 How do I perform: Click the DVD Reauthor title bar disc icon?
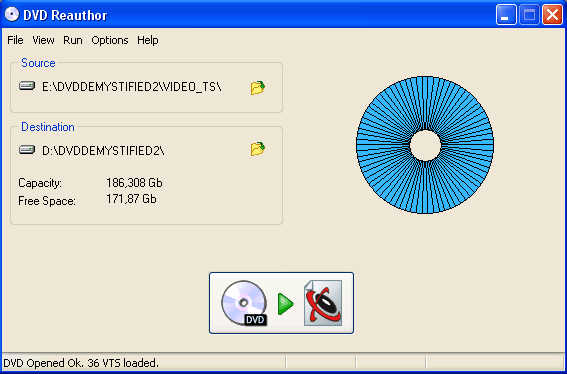[12, 15]
